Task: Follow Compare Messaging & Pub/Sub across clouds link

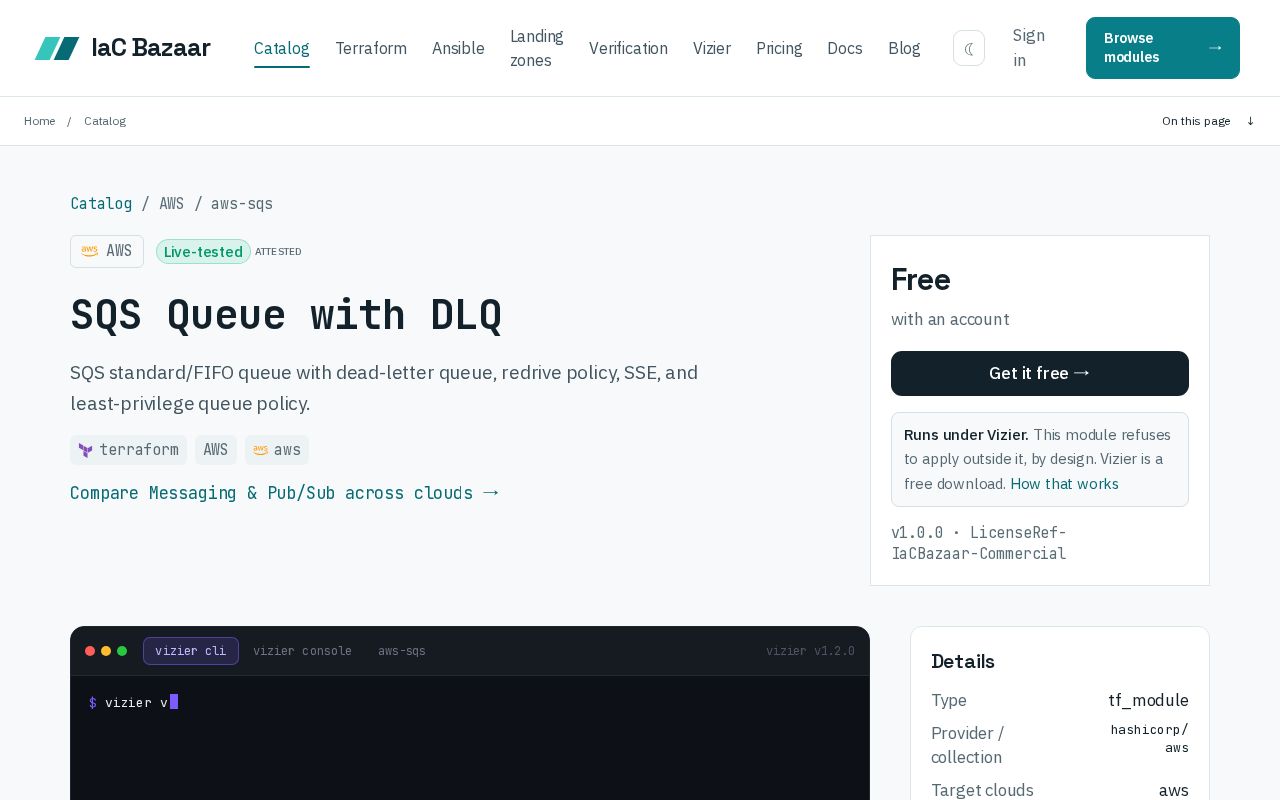Action: (284, 493)
